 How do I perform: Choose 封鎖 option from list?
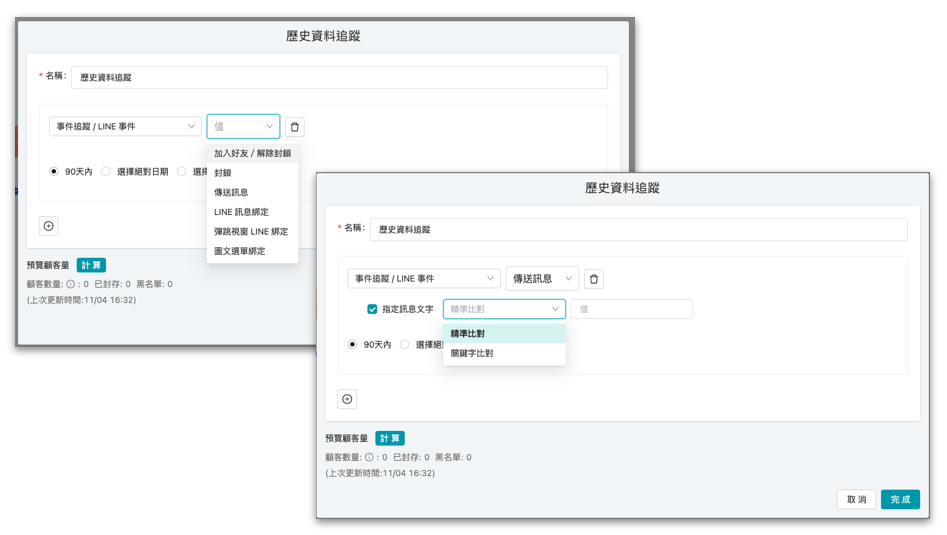252,173
